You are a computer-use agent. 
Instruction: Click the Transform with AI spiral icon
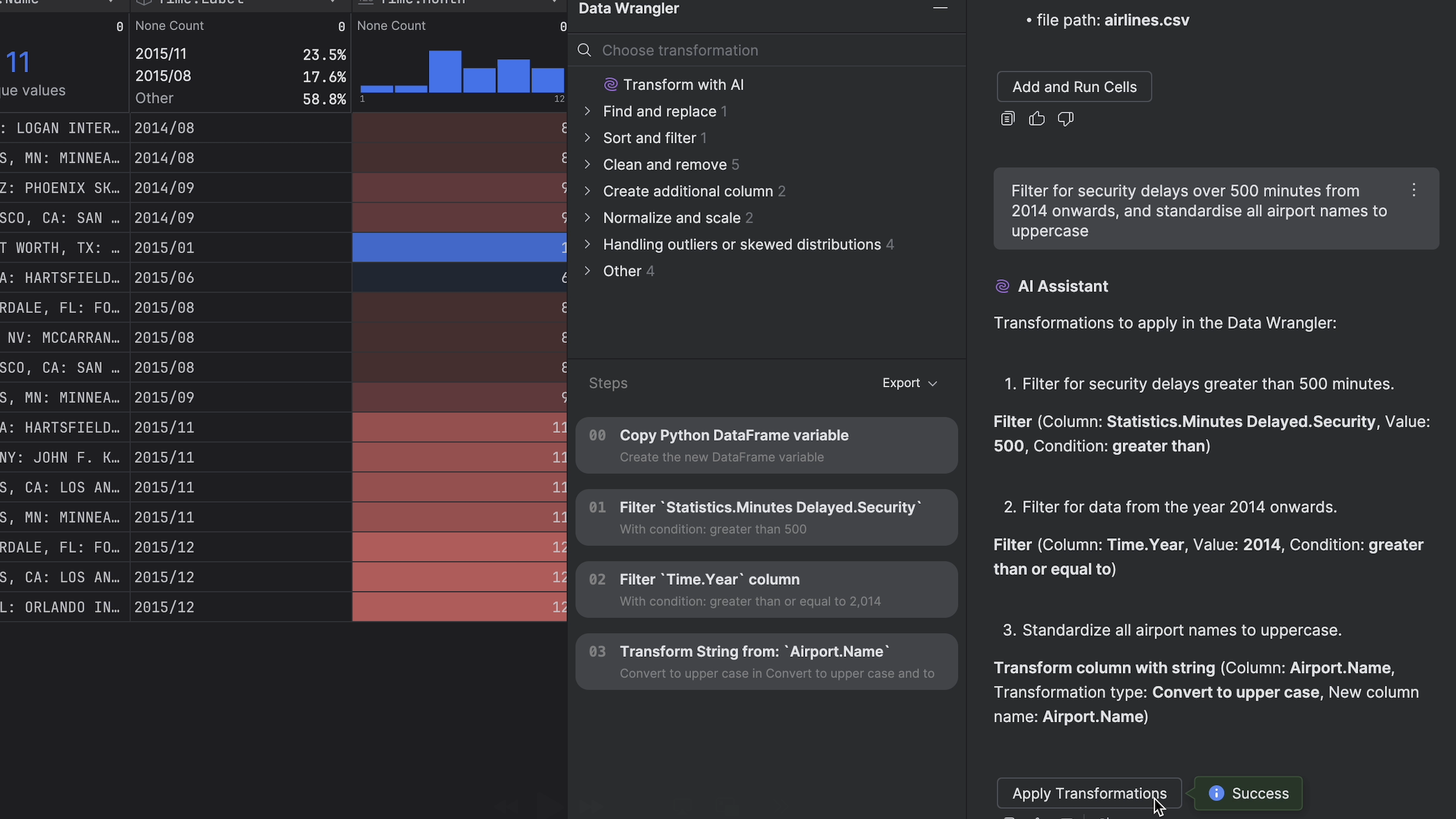(x=610, y=85)
